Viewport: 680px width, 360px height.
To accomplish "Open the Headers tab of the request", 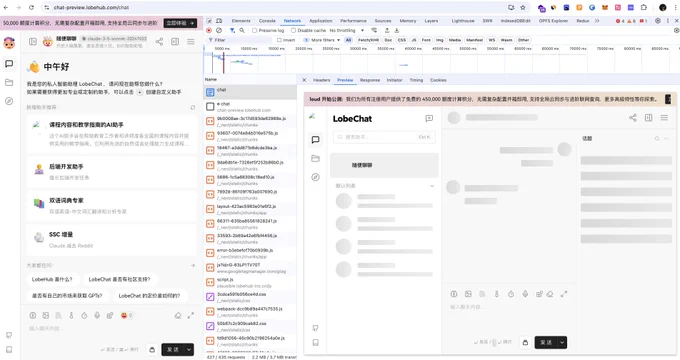I will [x=322, y=80].
